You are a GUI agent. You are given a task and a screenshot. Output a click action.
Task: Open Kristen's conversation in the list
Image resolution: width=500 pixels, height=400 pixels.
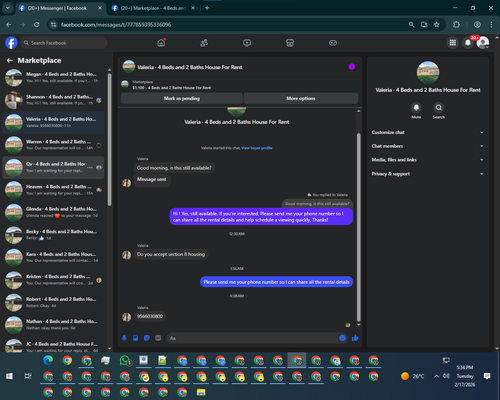(x=53, y=280)
